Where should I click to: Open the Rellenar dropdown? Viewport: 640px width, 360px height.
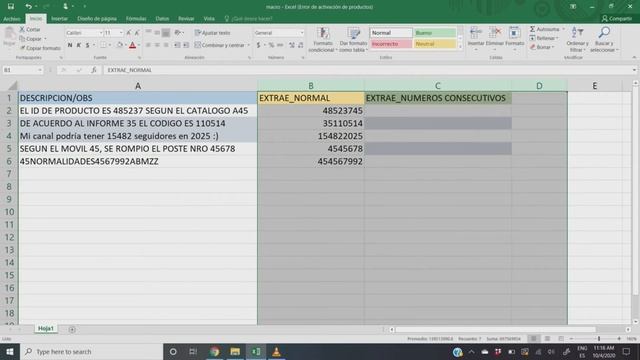coord(544,38)
